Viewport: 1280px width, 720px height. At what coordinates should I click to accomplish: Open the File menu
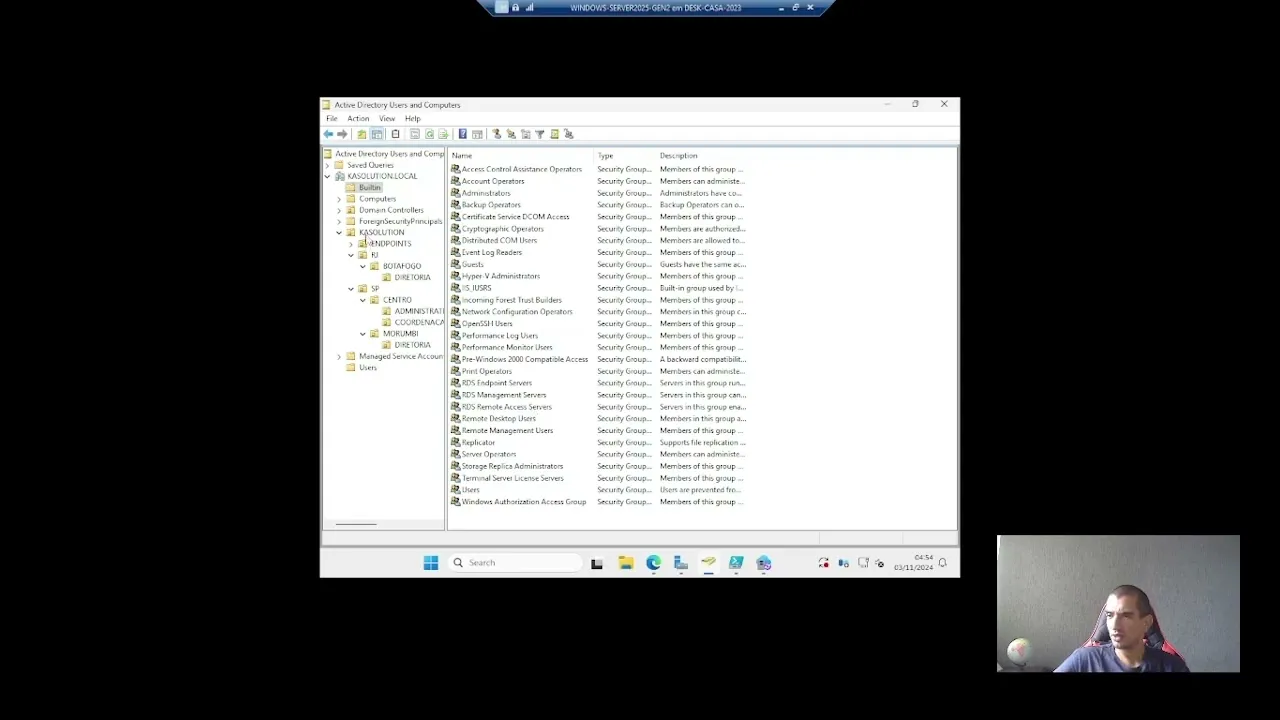(x=332, y=118)
